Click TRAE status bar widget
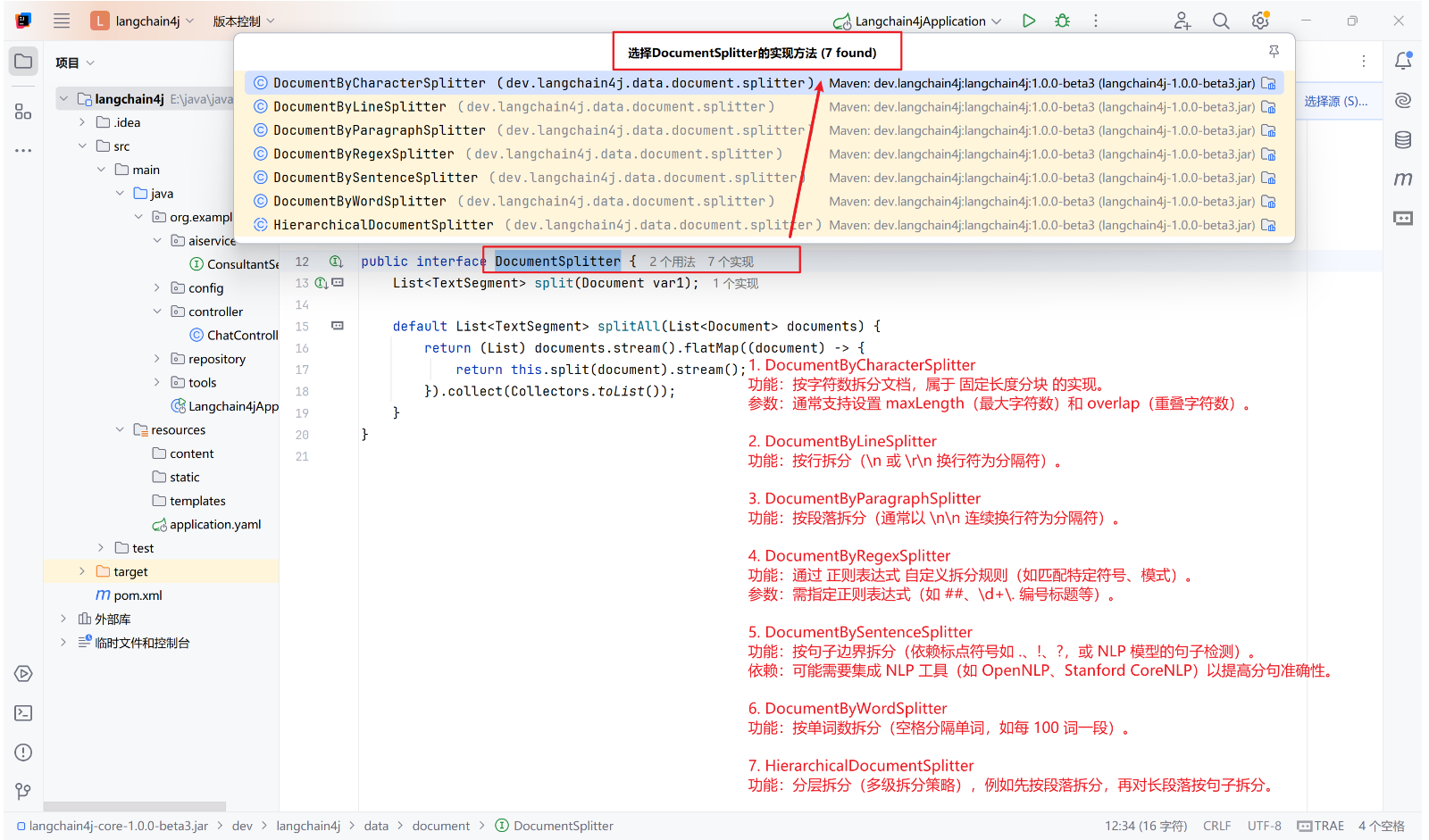Image resolution: width=1429 pixels, height=840 pixels. (x=1321, y=826)
